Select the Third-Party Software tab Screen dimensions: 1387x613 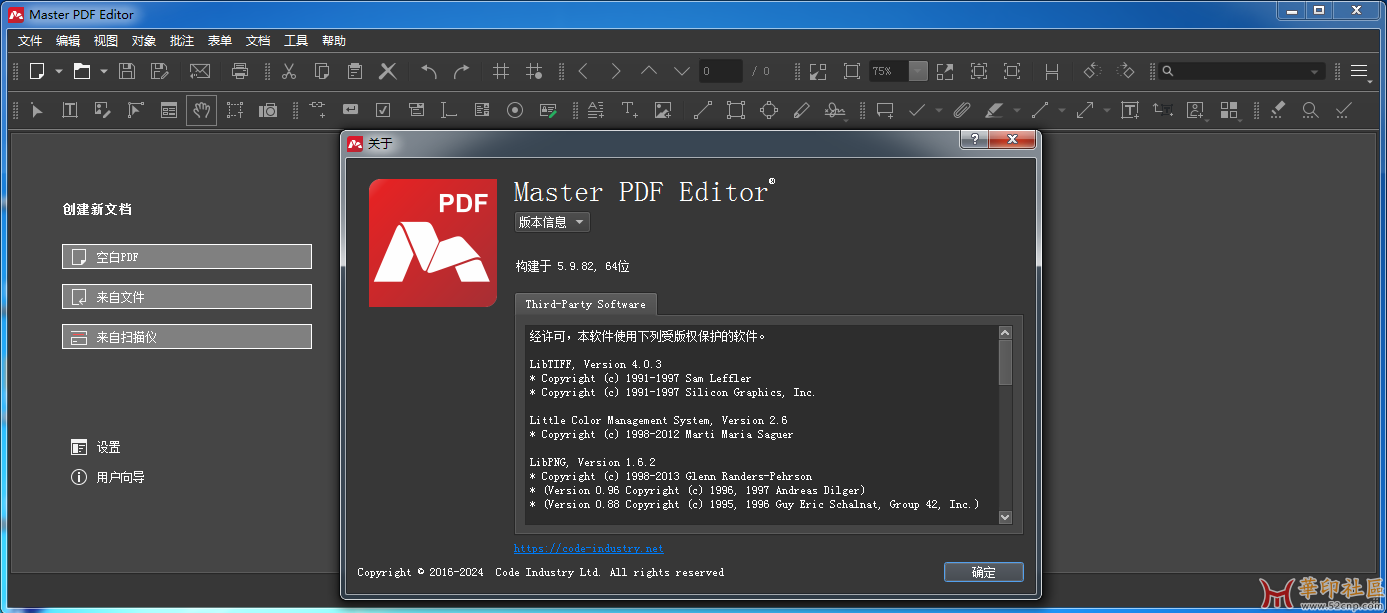pyautogui.click(x=586, y=304)
